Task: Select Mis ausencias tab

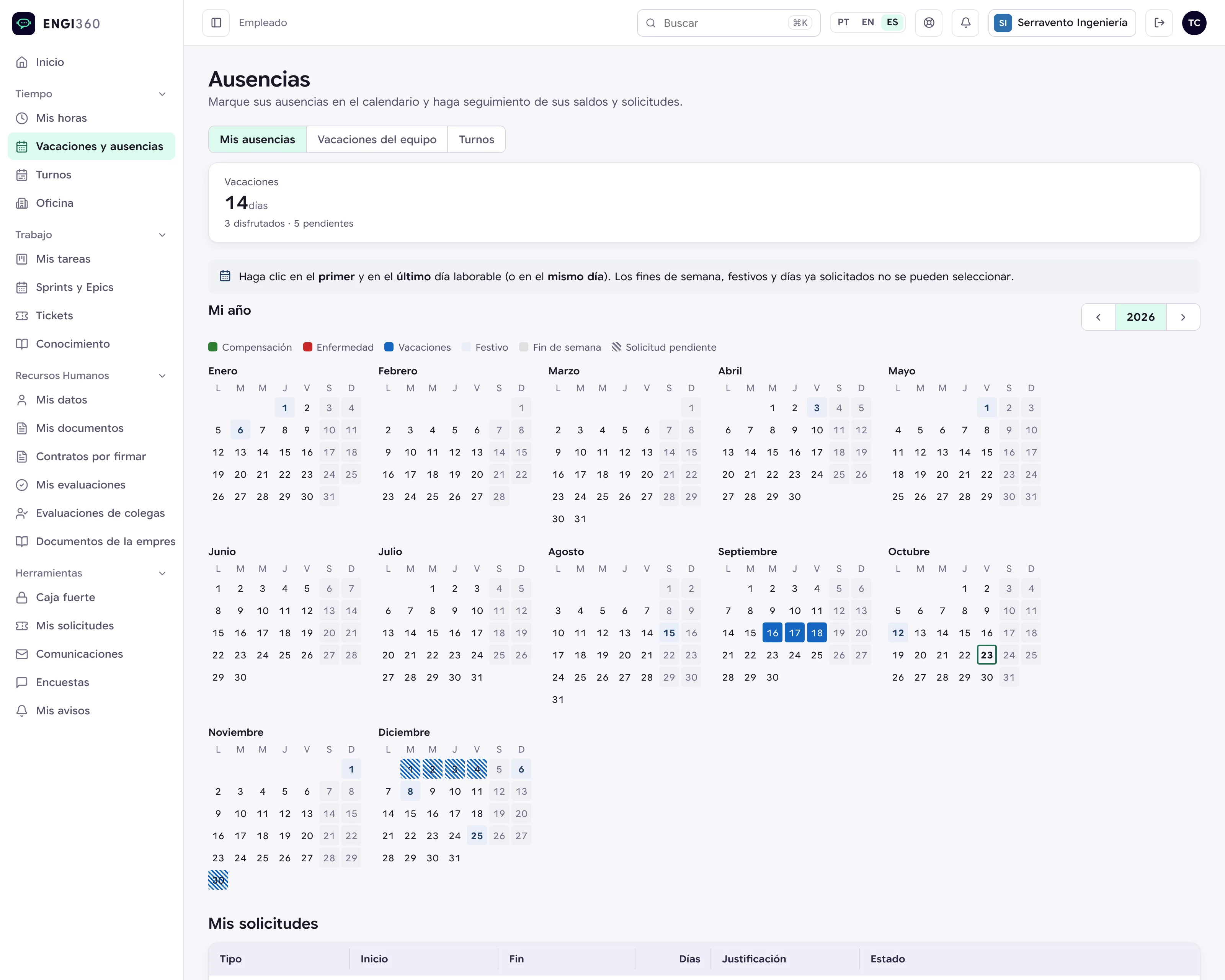Action: [257, 139]
